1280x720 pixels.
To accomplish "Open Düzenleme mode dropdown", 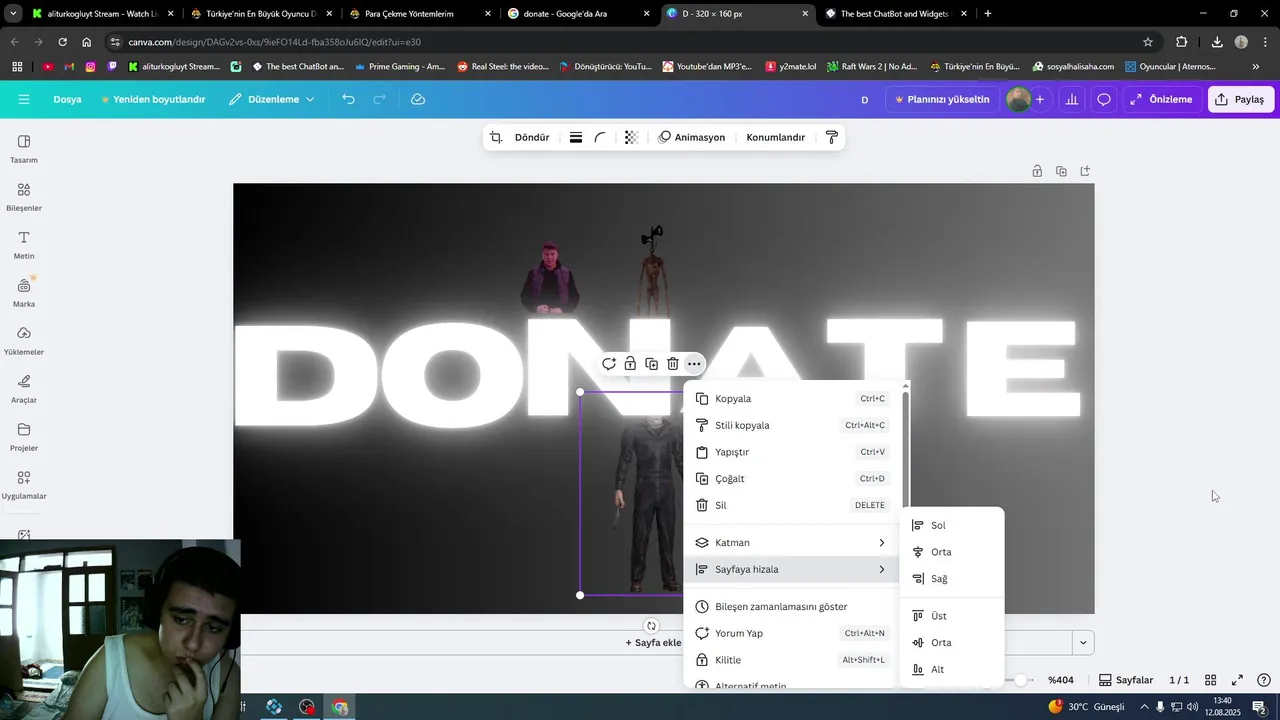I will pos(271,99).
